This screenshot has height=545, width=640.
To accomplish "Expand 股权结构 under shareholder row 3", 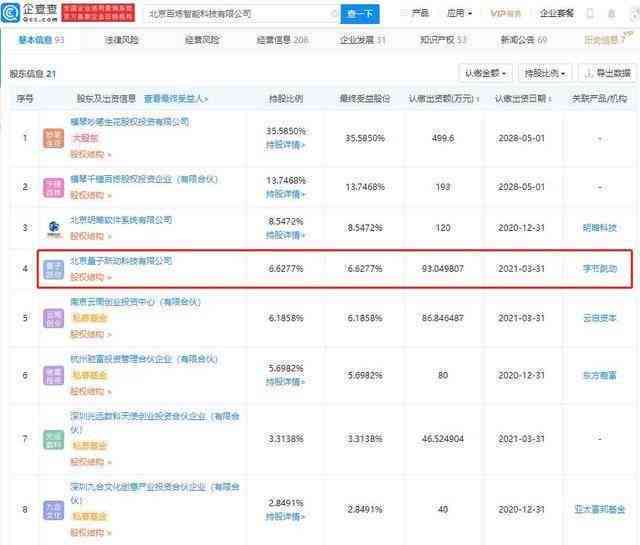I will pos(91,236).
